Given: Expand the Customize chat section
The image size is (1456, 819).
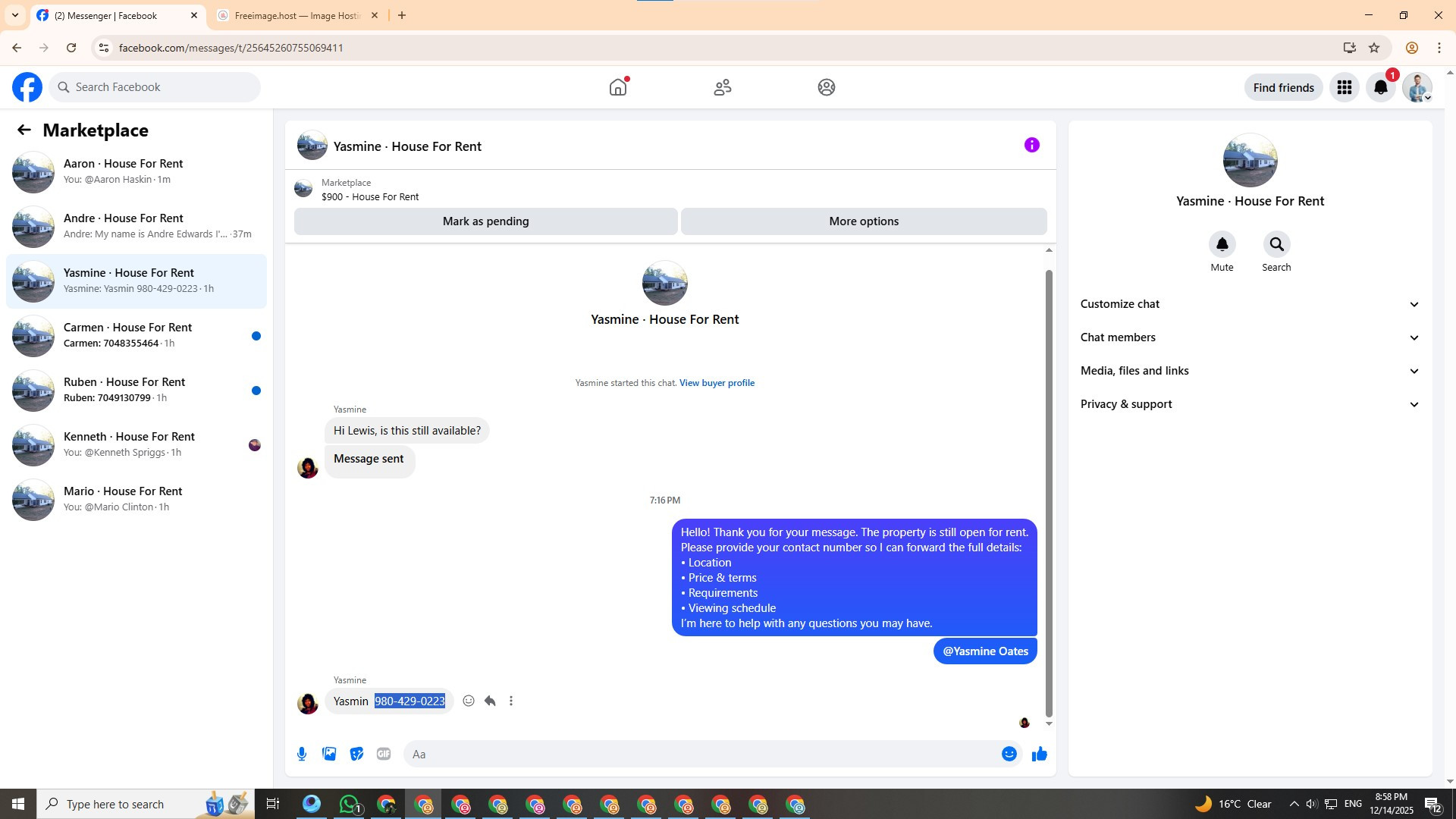Looking at the screenshot, I should coord(1249,304).
